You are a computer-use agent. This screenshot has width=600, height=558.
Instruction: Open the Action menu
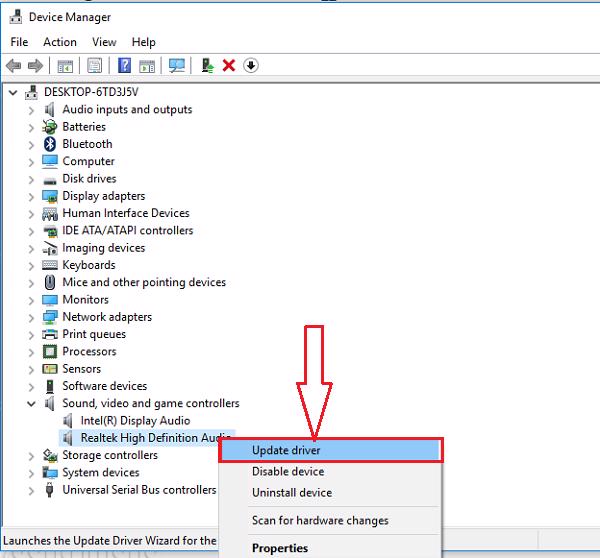coord(60,42)
